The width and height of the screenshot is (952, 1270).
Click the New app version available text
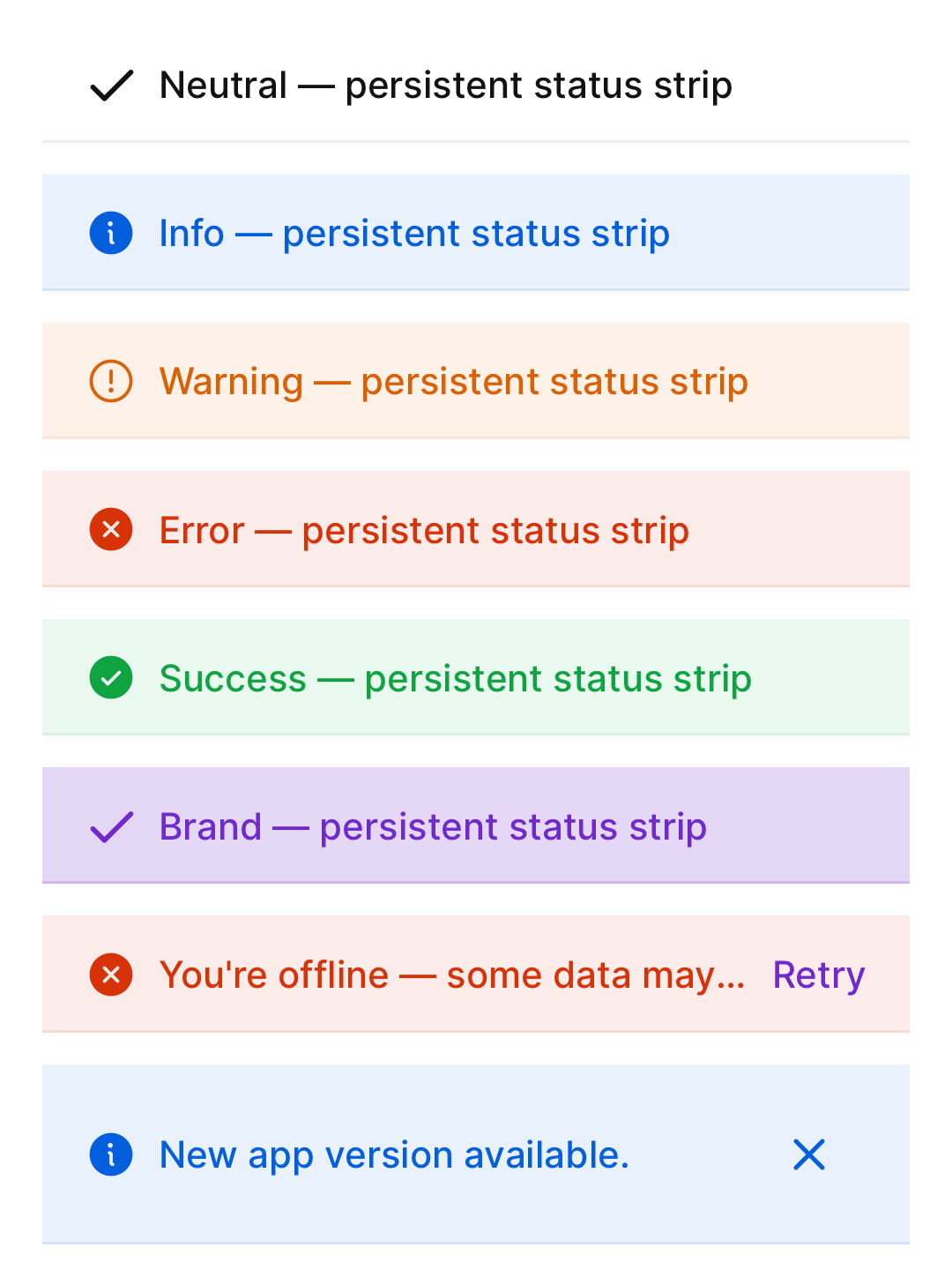395,1155
